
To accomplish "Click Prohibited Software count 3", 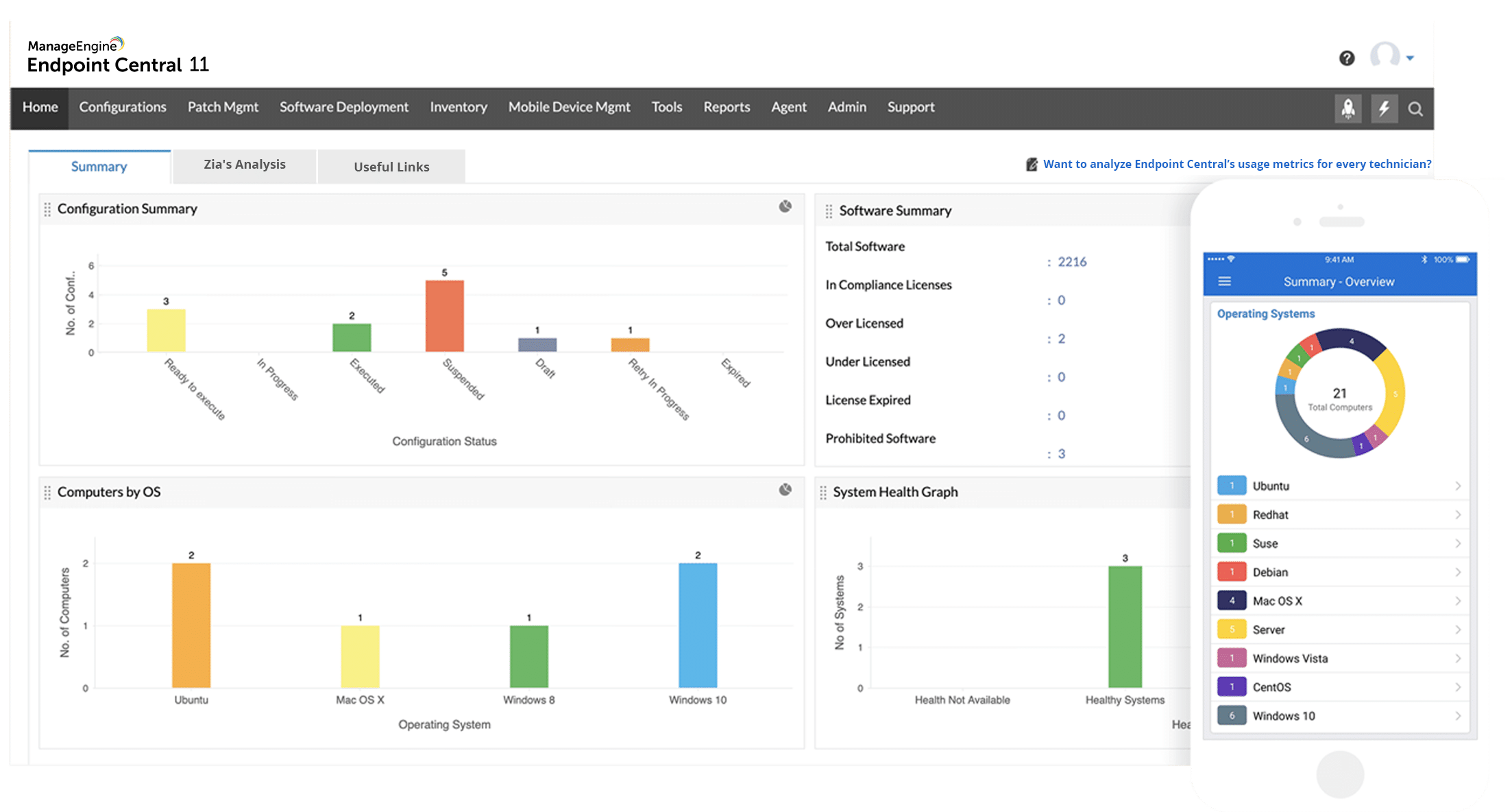I will (x=1062, y=454).
